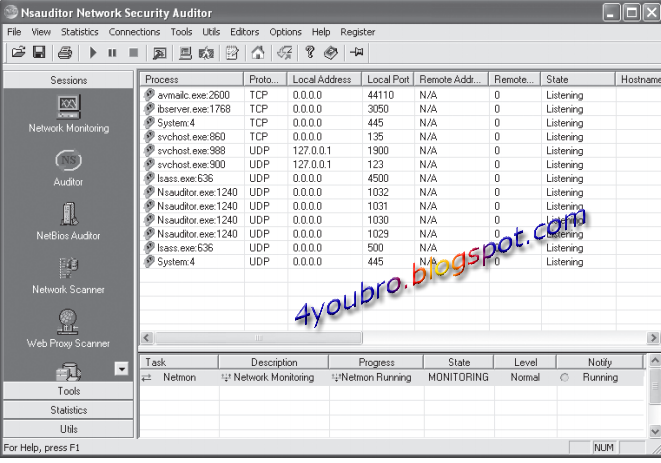661x463 pixels.
Task: Select the lsass.exe:636 row with port 4500
Action: (400, 178)
